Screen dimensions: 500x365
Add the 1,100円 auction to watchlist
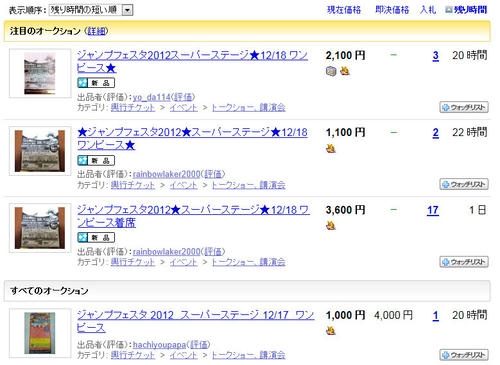pyautogui.click(x=464, y=184)
